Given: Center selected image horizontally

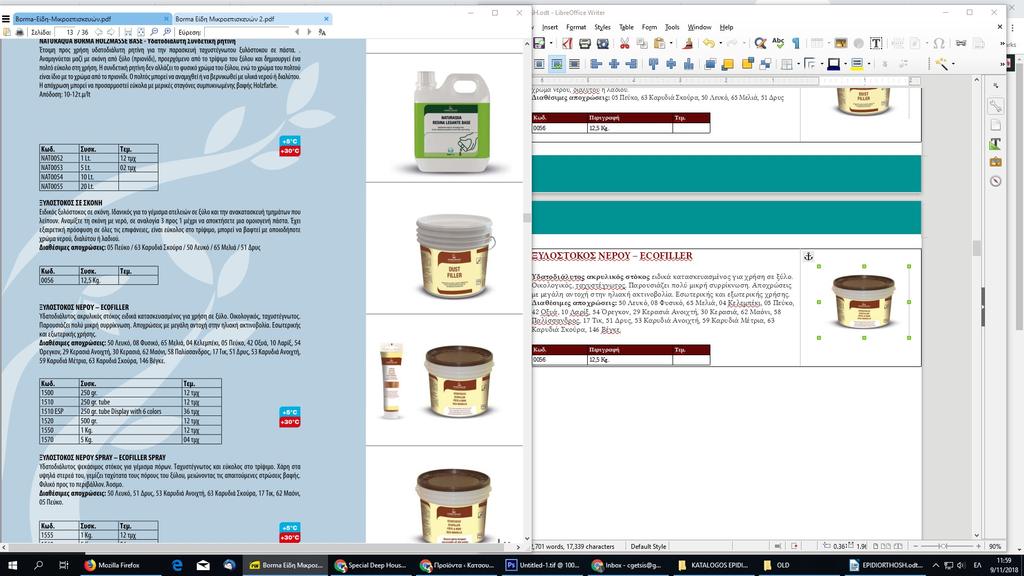Looking at the screenshot, I should pos(614,63).
